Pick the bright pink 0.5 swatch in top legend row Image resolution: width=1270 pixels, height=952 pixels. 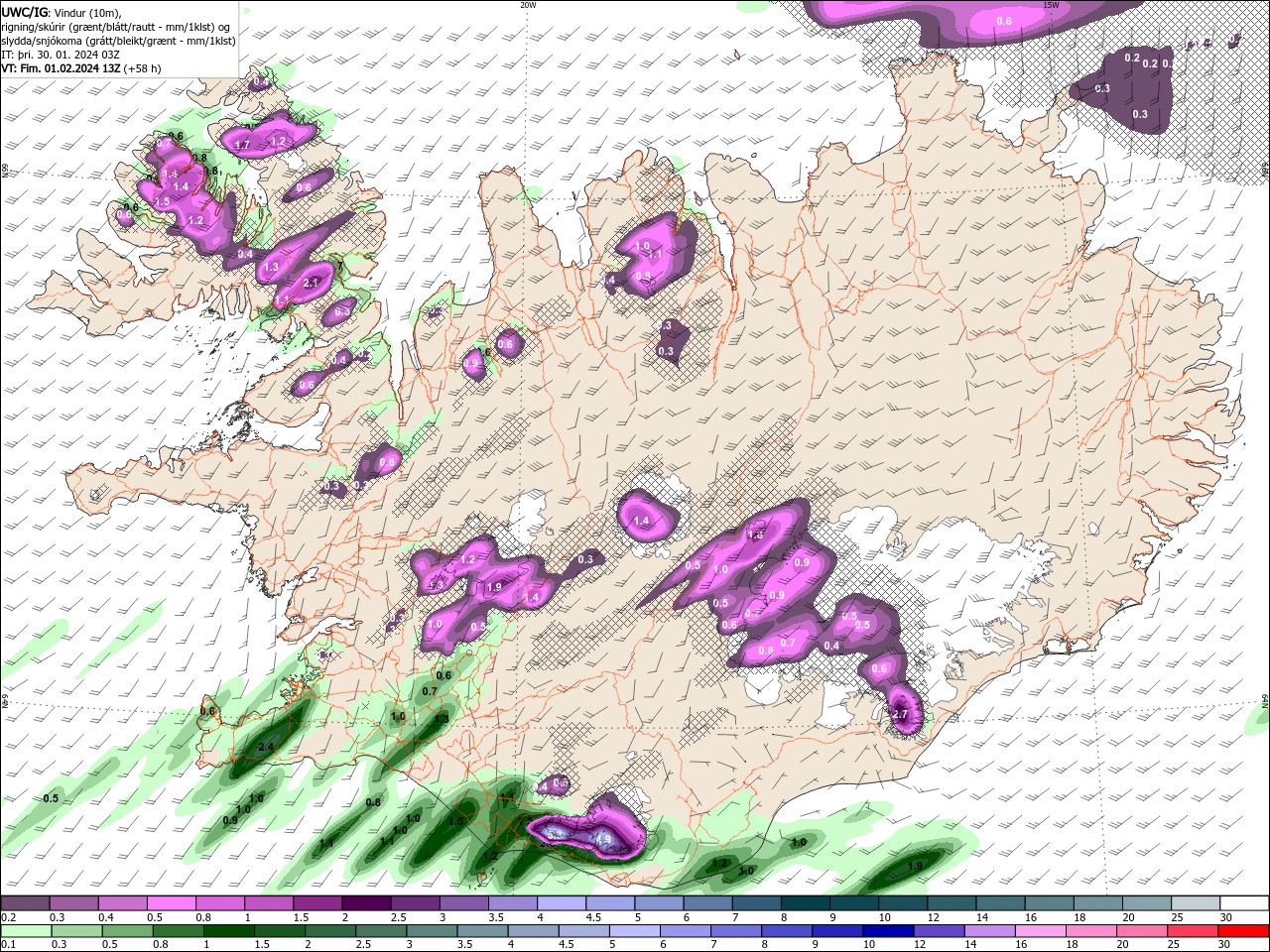pyautogui.click(x=171, y=903)
